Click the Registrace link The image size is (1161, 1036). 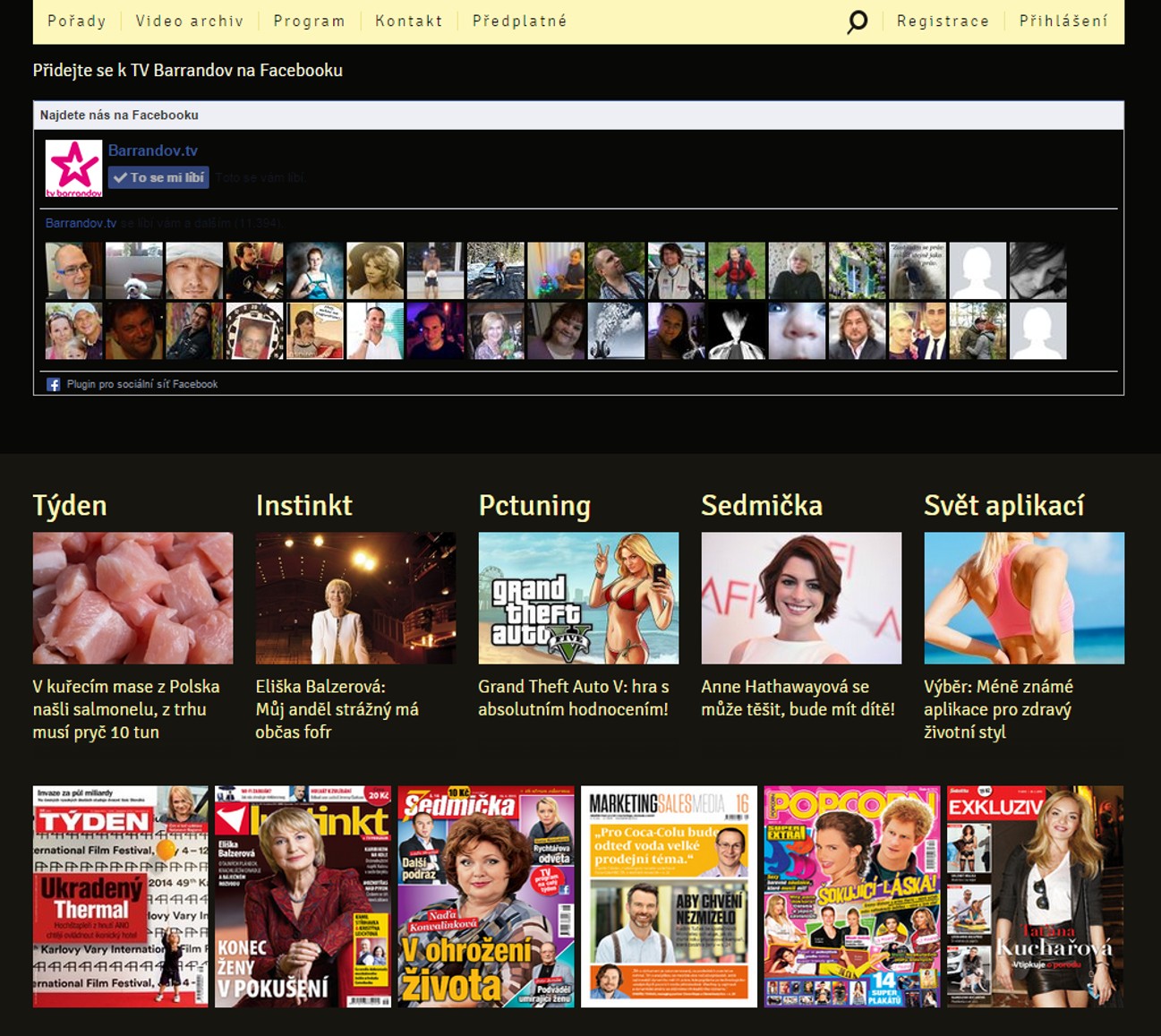943,21
